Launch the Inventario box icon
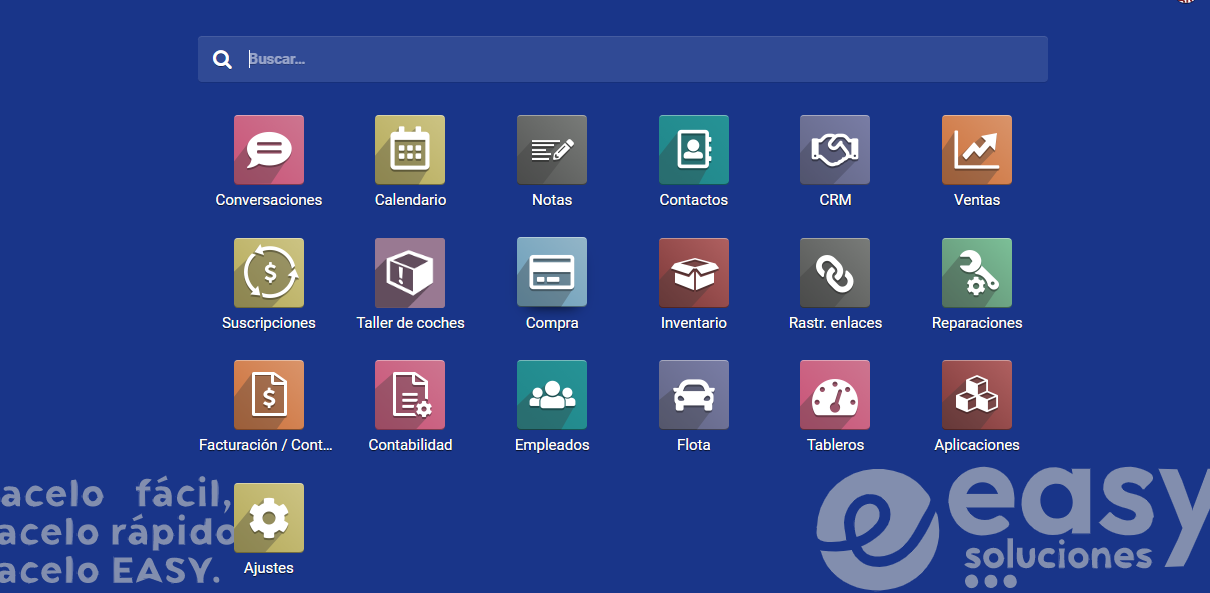Image resolution: width=1210 pixels, height=593 pixels. [693, 273]
